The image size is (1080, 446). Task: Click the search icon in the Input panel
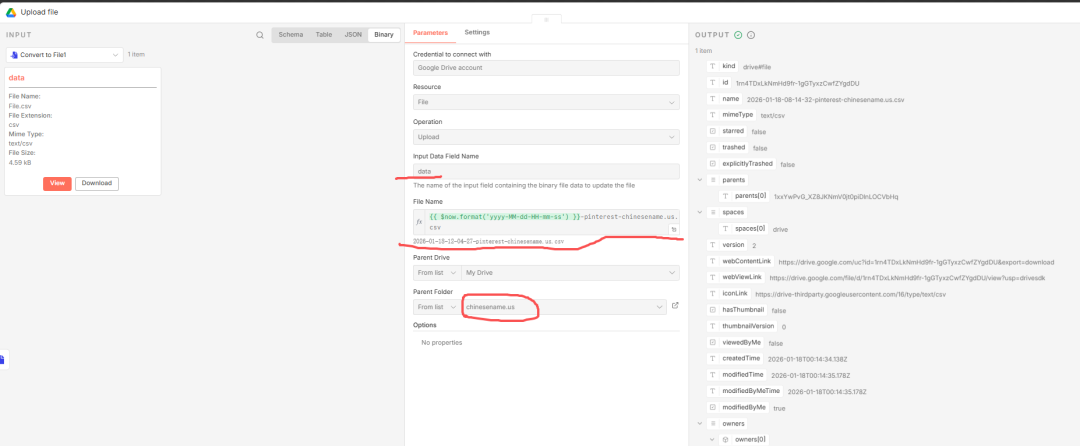point(260,35)
